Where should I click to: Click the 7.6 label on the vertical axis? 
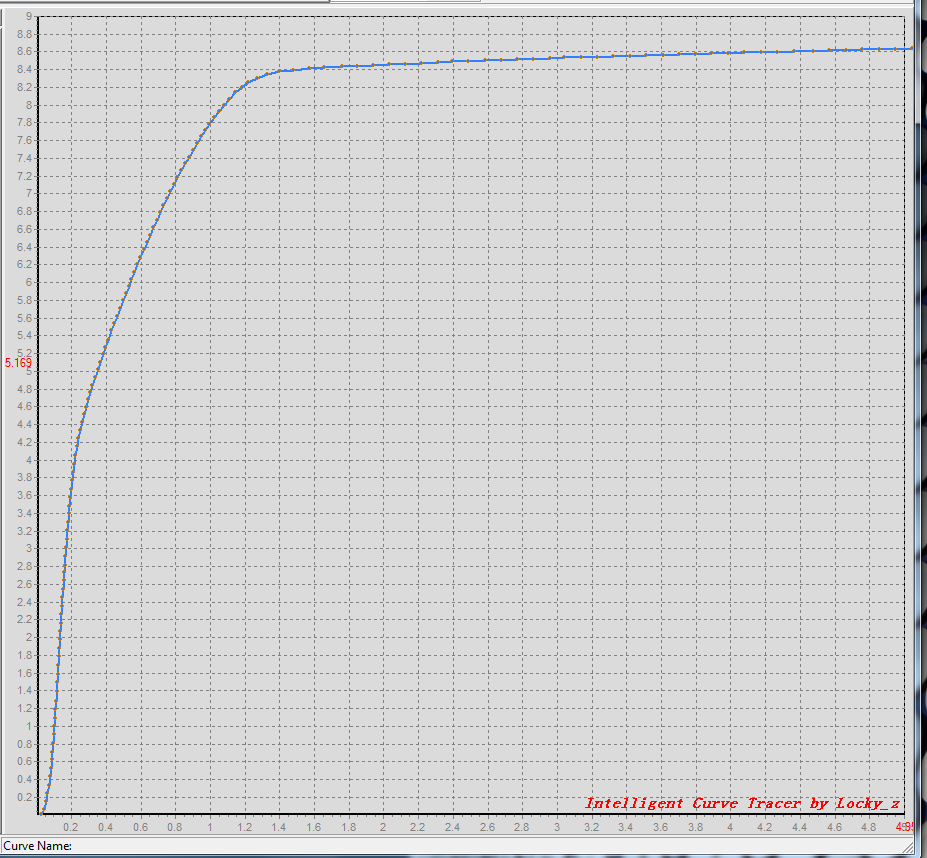coord(24,140)
